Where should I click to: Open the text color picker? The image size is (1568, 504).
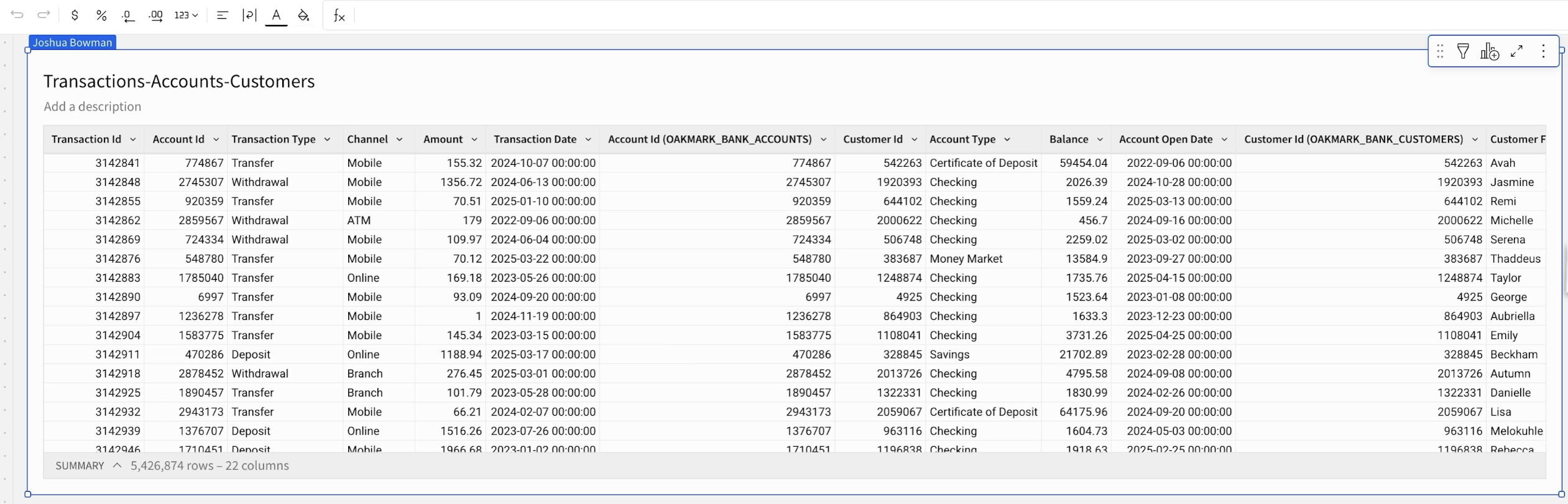[276, 16]
